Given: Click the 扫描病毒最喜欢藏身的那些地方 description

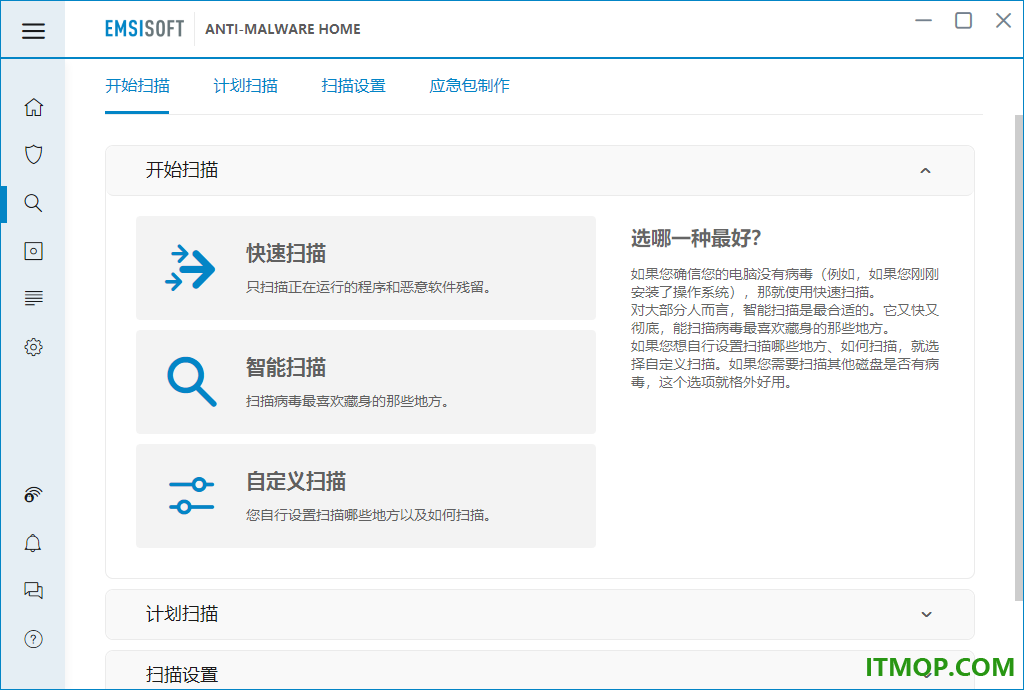Looking at the screenshot, I should [x=348, y=401].
